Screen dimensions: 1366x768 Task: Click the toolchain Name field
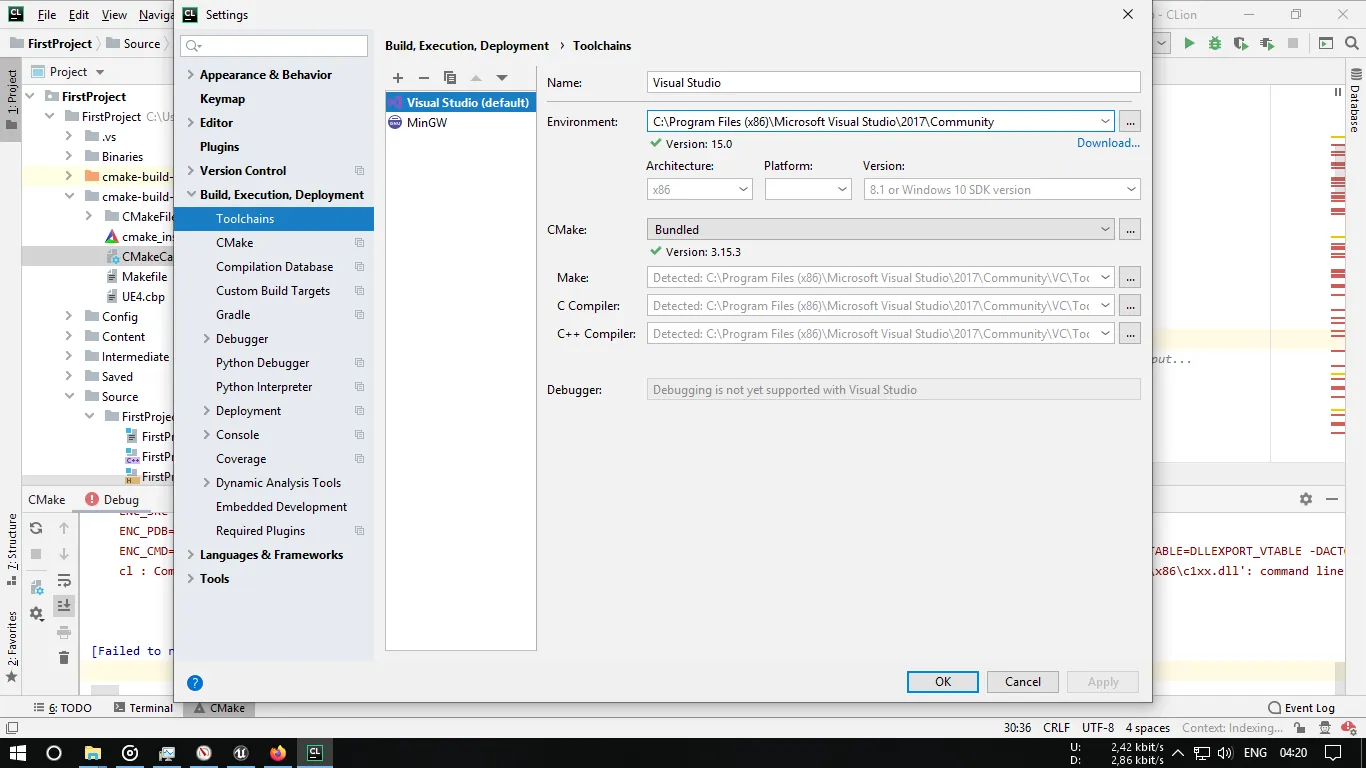pyautogui.click(x=894, y=83)
